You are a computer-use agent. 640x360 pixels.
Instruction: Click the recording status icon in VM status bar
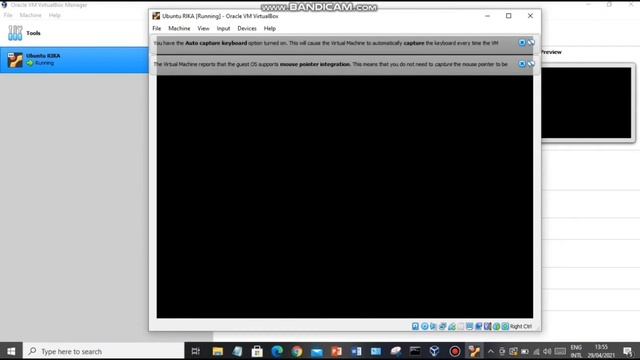coord(478,326)
